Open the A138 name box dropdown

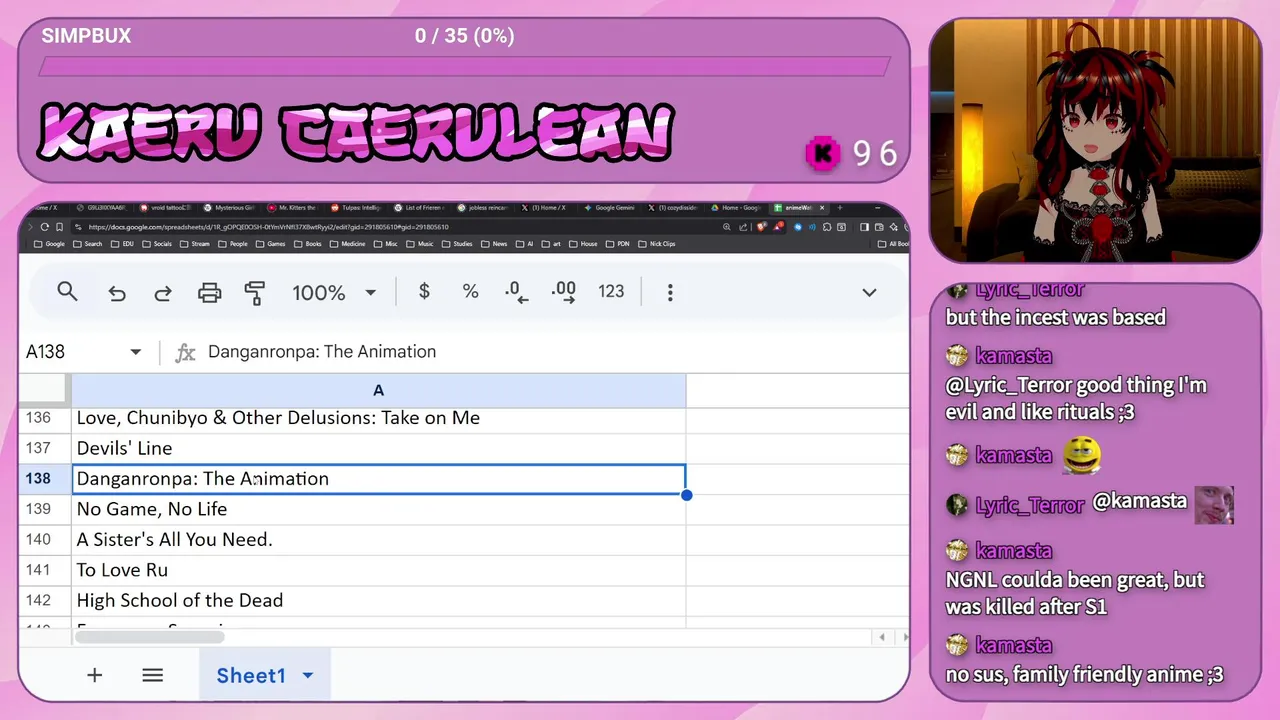tap(136, 352)
